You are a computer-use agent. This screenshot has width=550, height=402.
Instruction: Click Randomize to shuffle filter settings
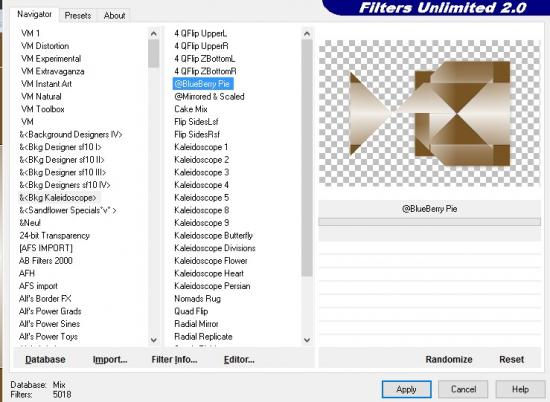449,360
